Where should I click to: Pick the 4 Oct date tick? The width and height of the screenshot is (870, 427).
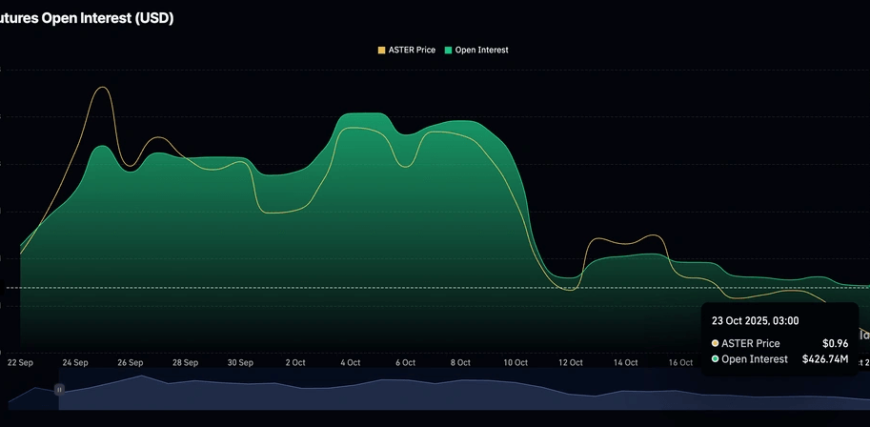[350, 363]
